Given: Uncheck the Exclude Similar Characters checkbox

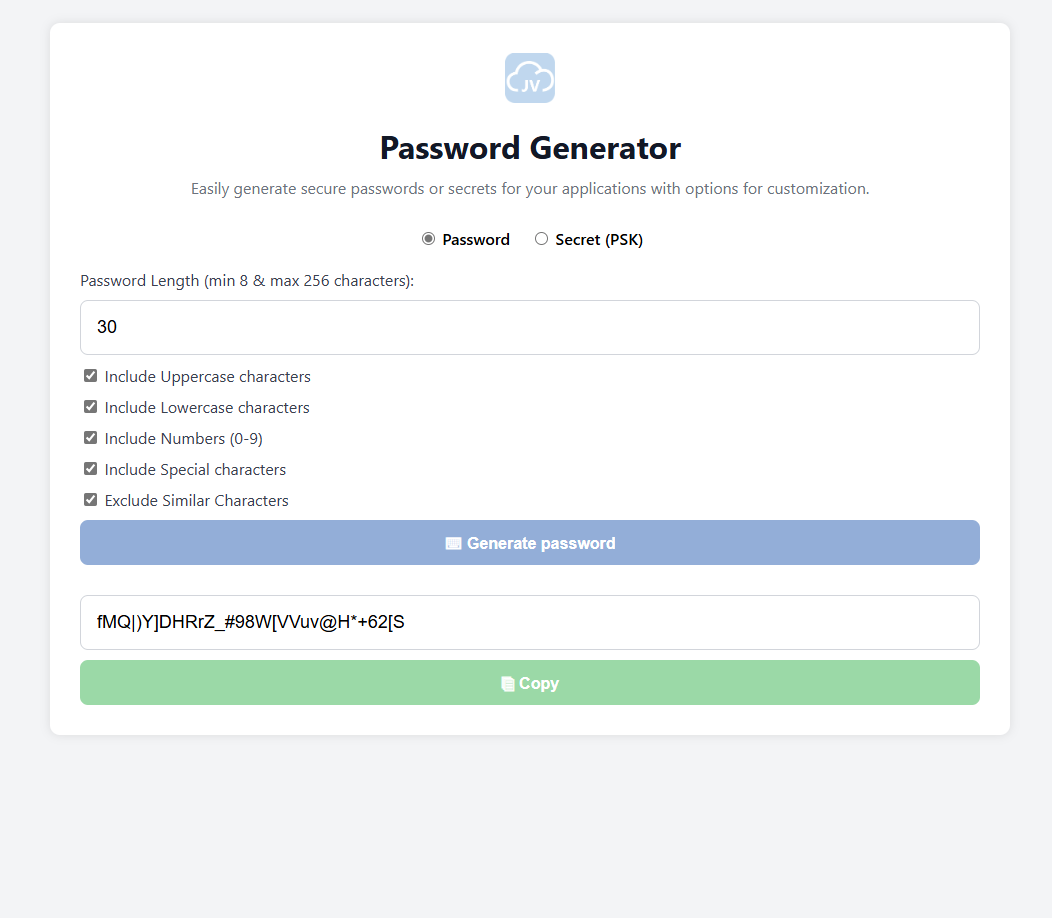Looking at the screenshot, I should pos(91,500).
